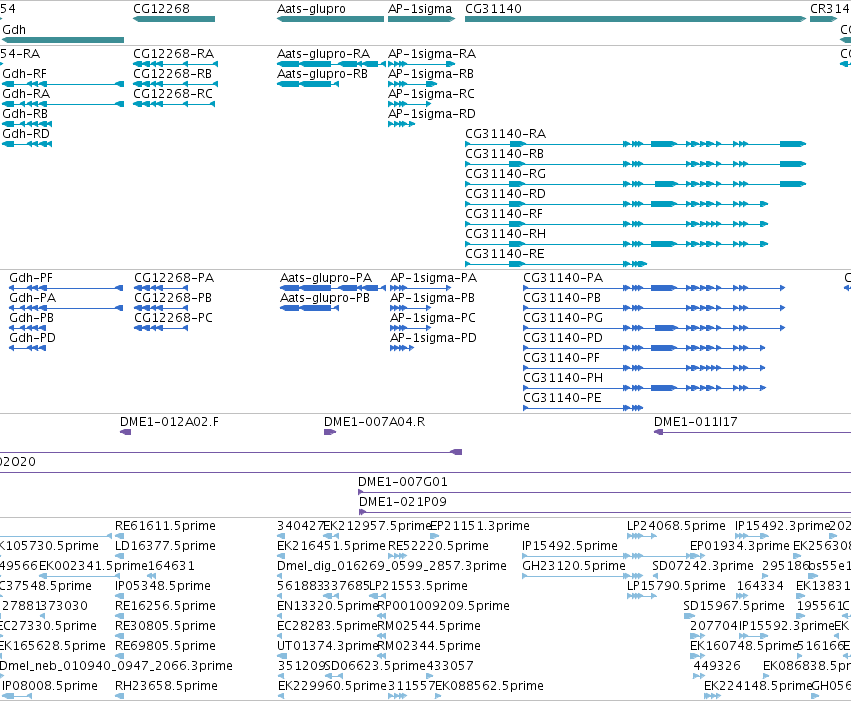Screen dimensions: 851x701
Task: Click the Aats-glupro gene label
Action: [x=311, y=9]
